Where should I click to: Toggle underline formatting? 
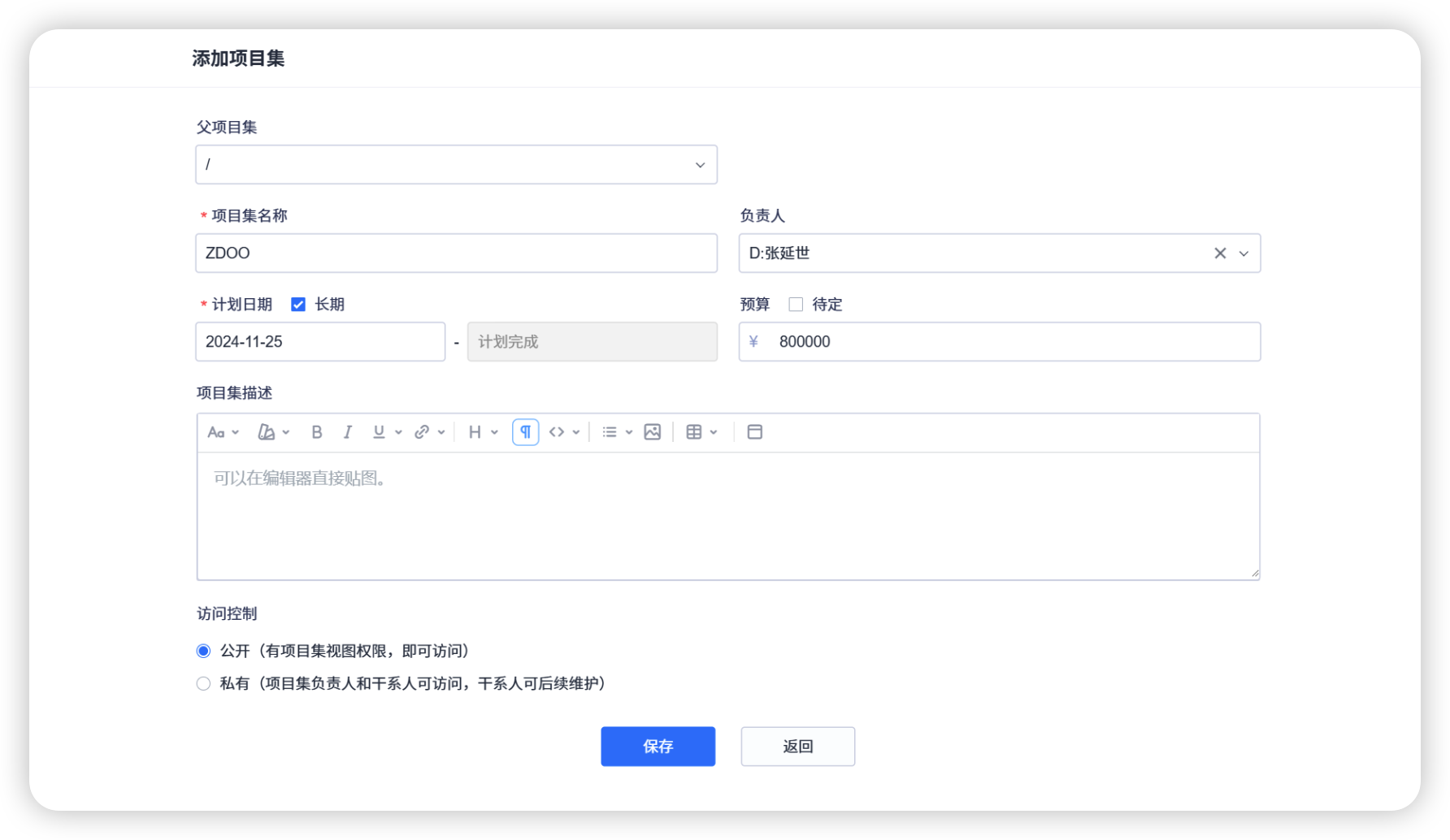[x=379, y=432]
